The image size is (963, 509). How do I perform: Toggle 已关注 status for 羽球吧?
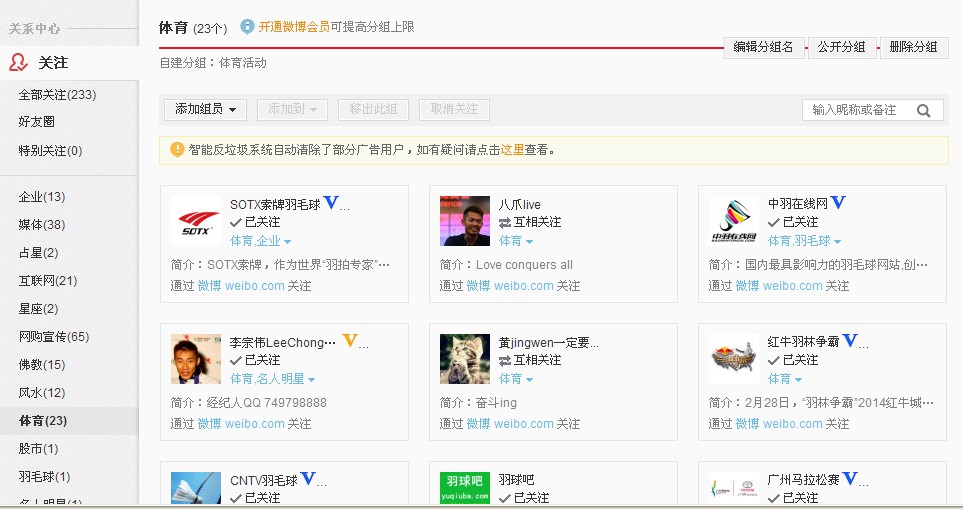tap(524, 498)
